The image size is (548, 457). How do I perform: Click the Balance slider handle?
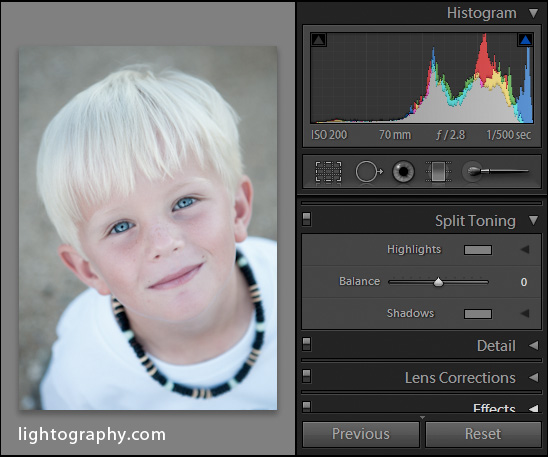pyautogui.click(x=438, y=282)
